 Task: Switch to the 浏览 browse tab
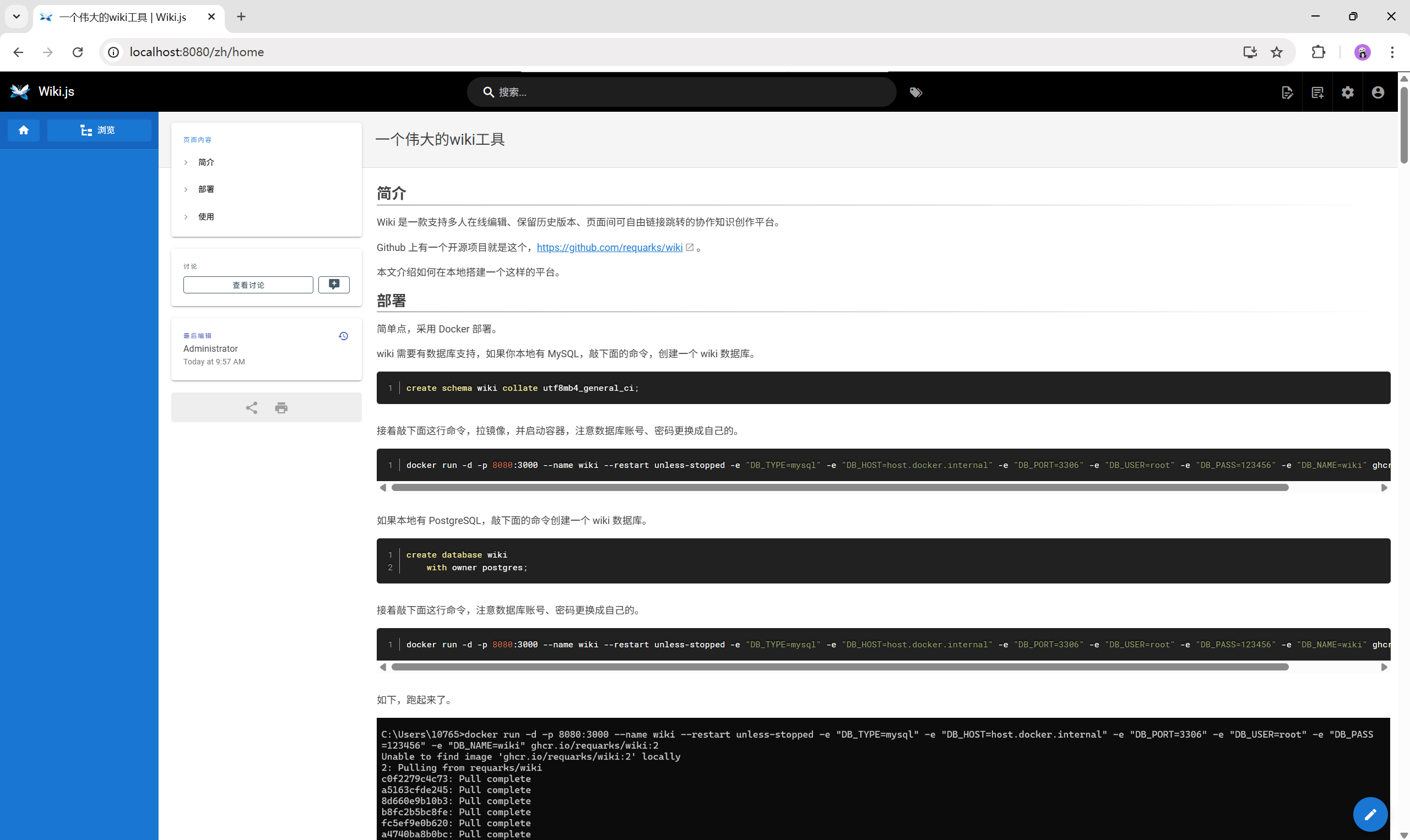pyautogui.click(x=99, y=130)
